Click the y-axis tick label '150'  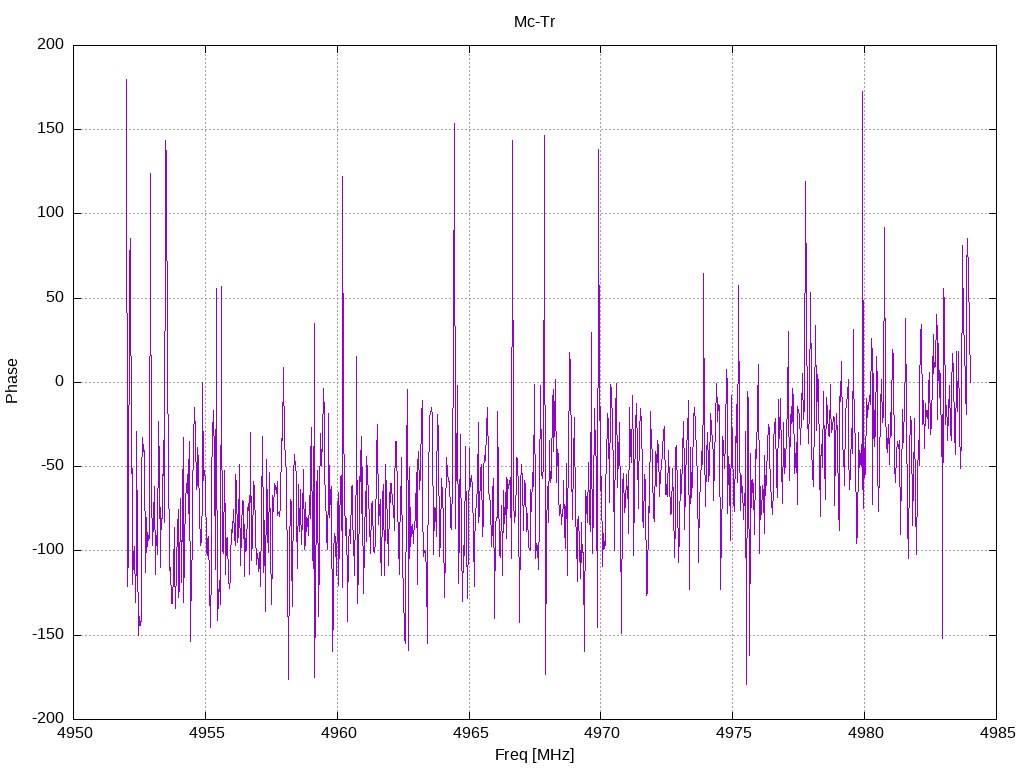click(x=51, y=129)
